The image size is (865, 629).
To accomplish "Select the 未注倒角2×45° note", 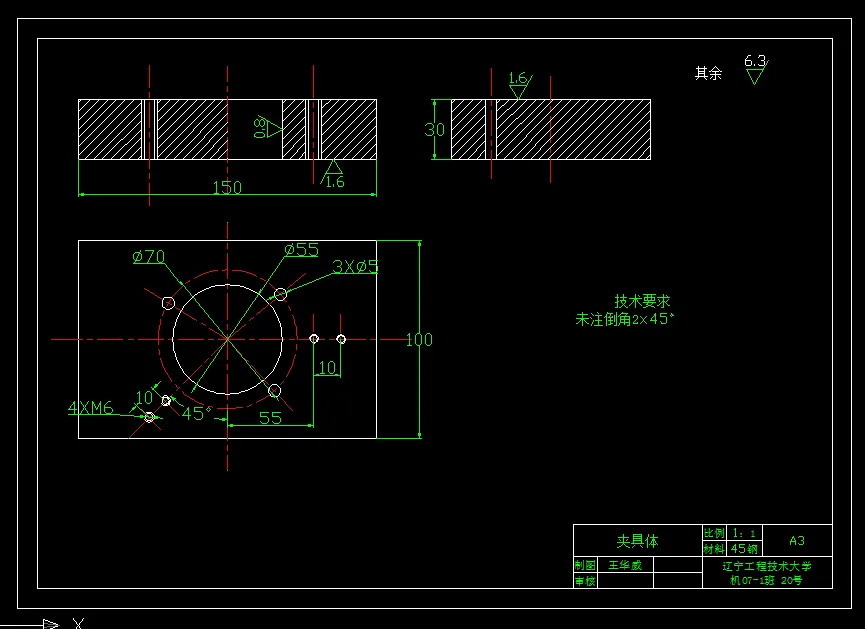I will pyautogui.click(x=625, y=319).
